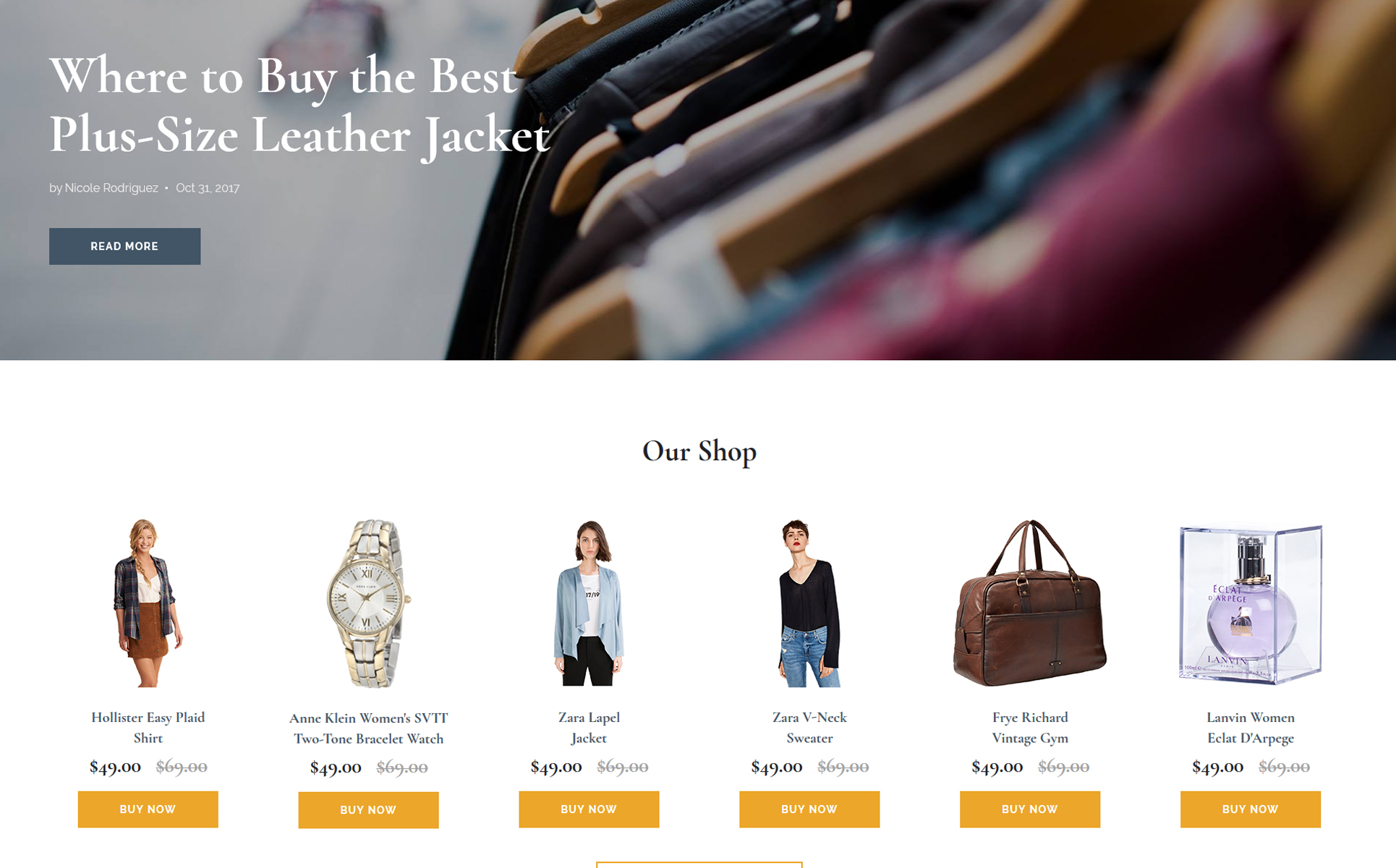Buy the Anne Klein bracelet watch now
This screenshot has height=868, width=1396.
click(x=368, y=809)
